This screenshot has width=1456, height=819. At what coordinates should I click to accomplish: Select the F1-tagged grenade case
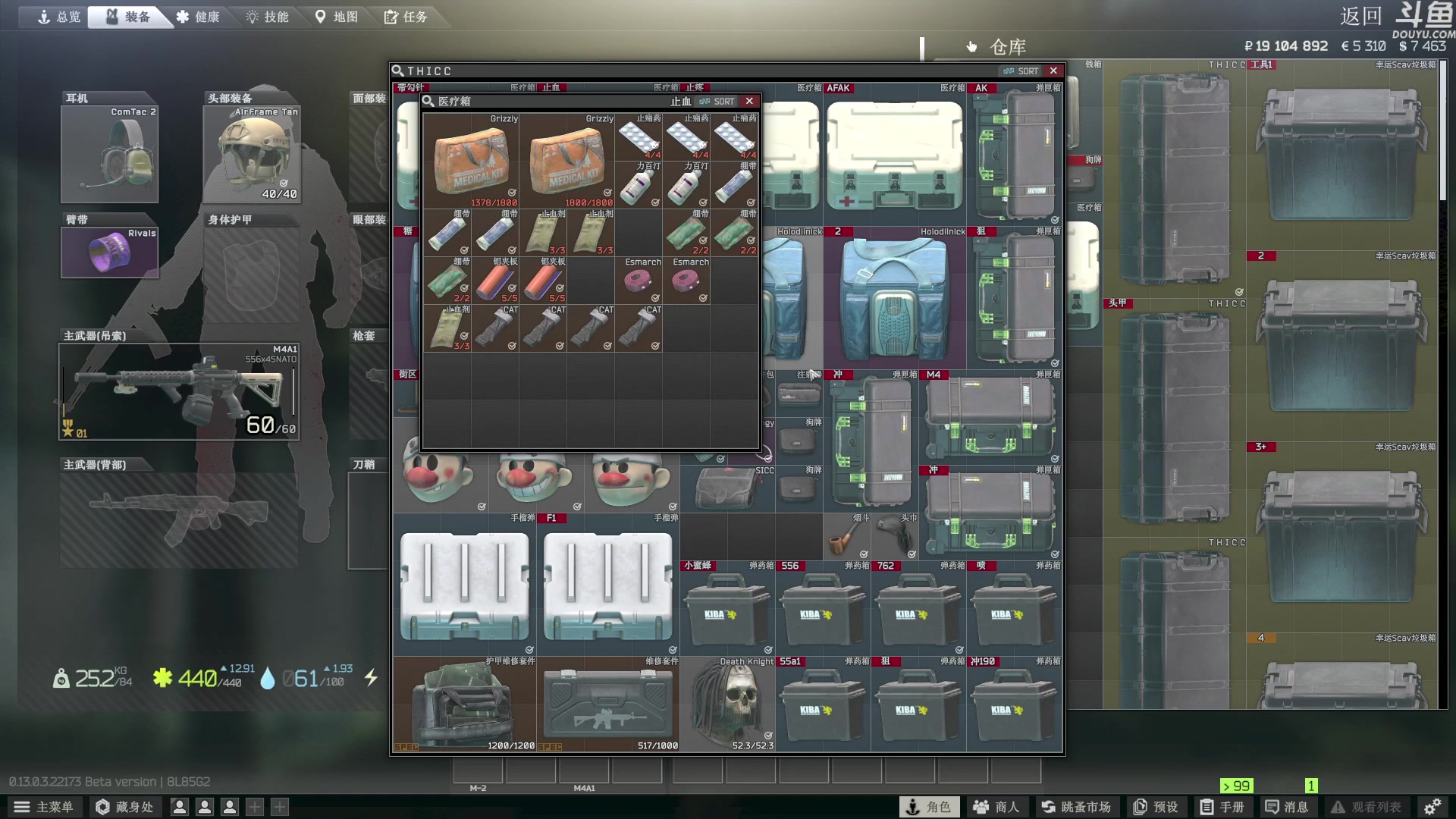point(608,584)
